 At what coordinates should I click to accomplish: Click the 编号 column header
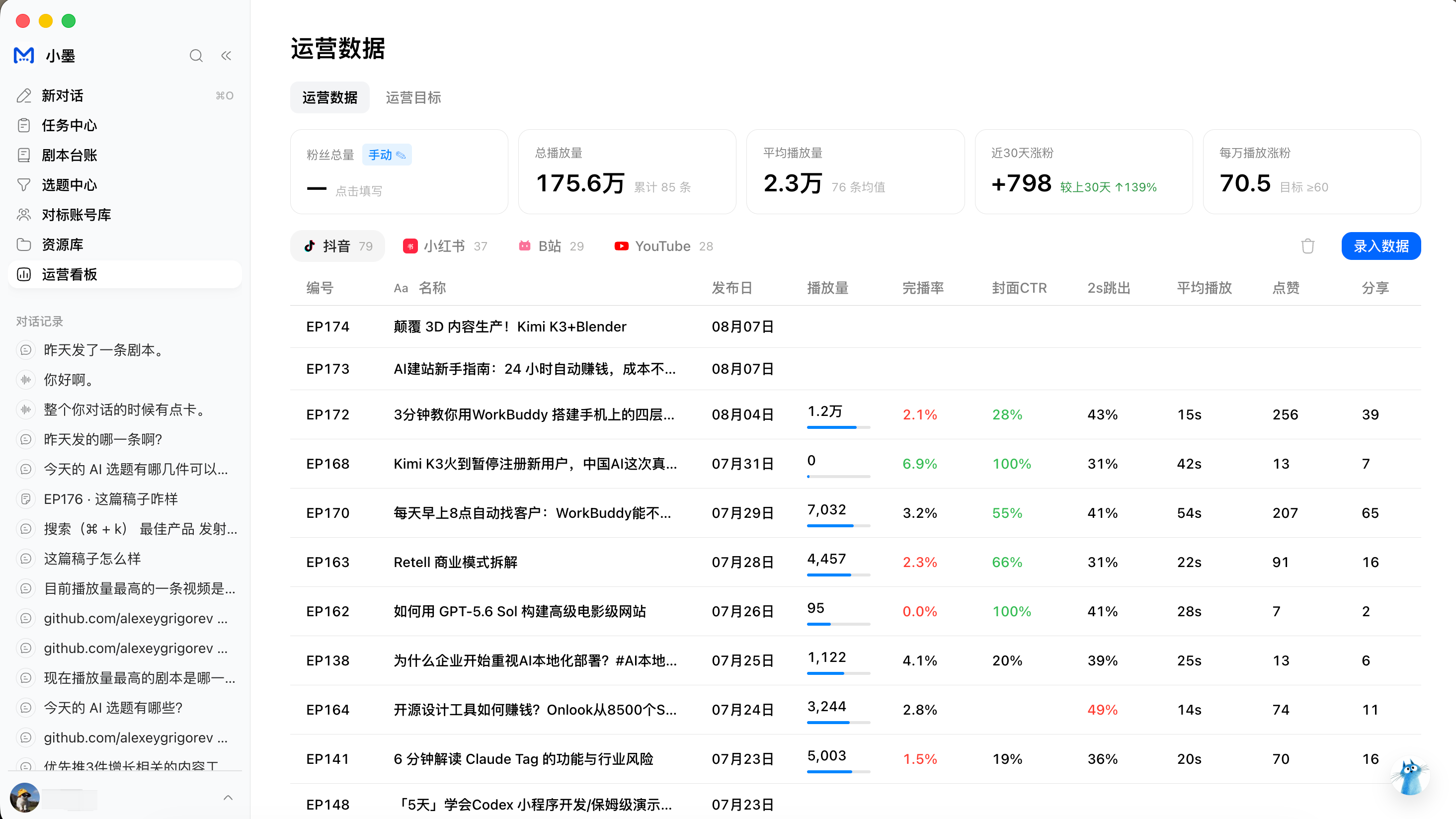tap(320, 288)
